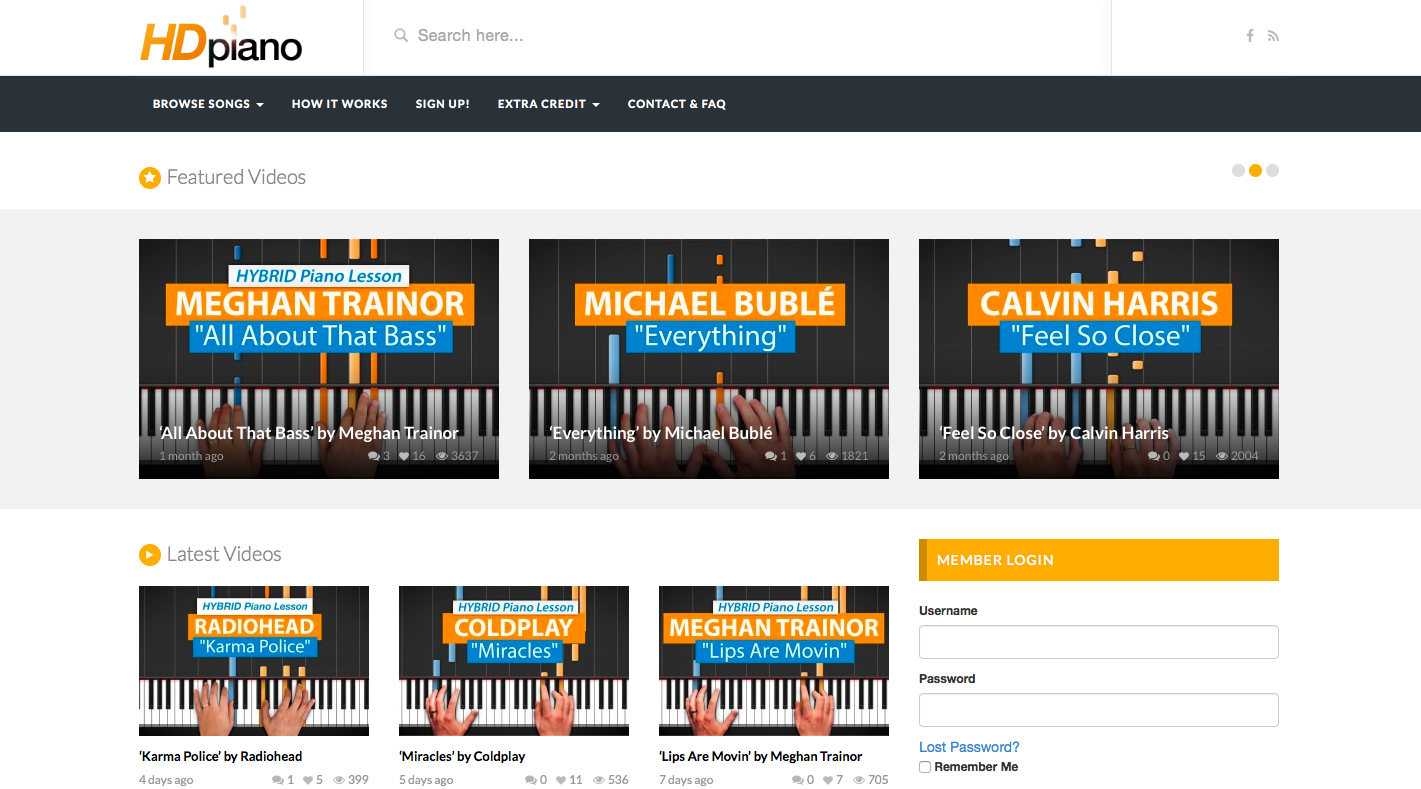Open ''Lips Are Movin' by Meghan Trainor' link
The width and height of the screenshot is (1421, 789).
click(x=761, y=756)
